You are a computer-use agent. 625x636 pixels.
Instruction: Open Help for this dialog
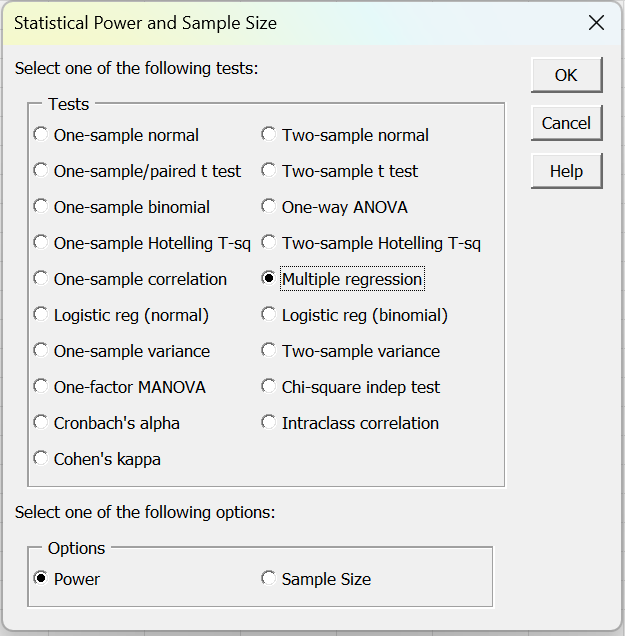566,171
